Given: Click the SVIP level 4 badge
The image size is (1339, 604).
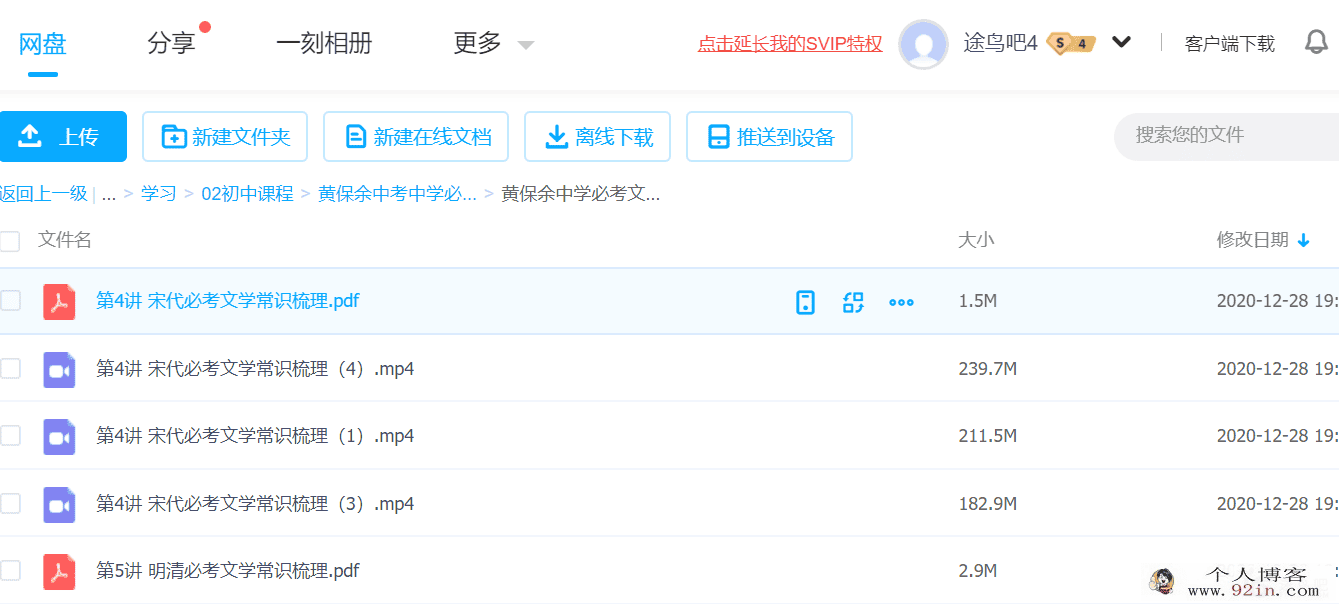Looking at the screenshot, I should click(x=1071, y=43).
